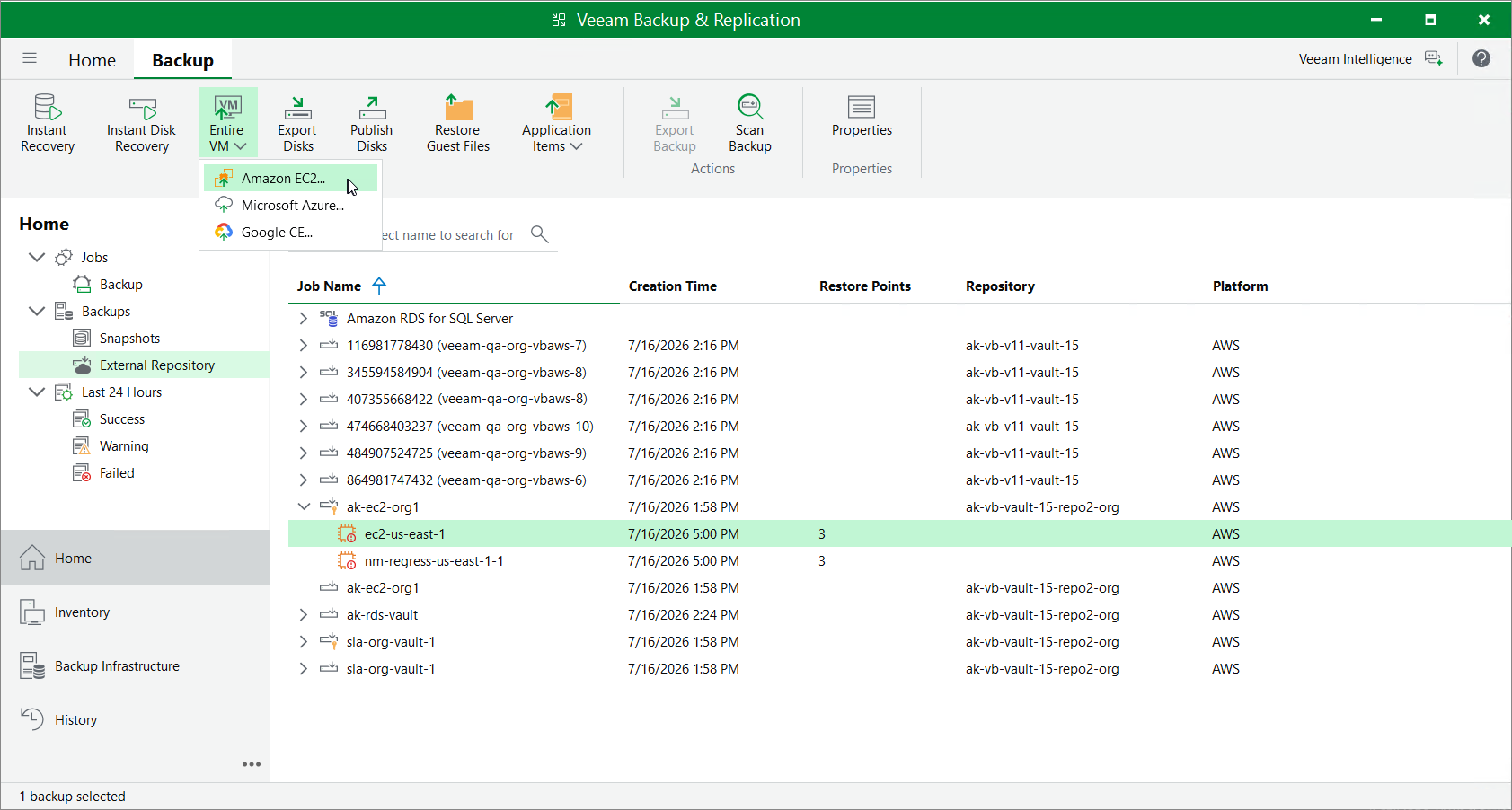Click the Success status icon
The image size is (1512, 810).
coord(82,419)
